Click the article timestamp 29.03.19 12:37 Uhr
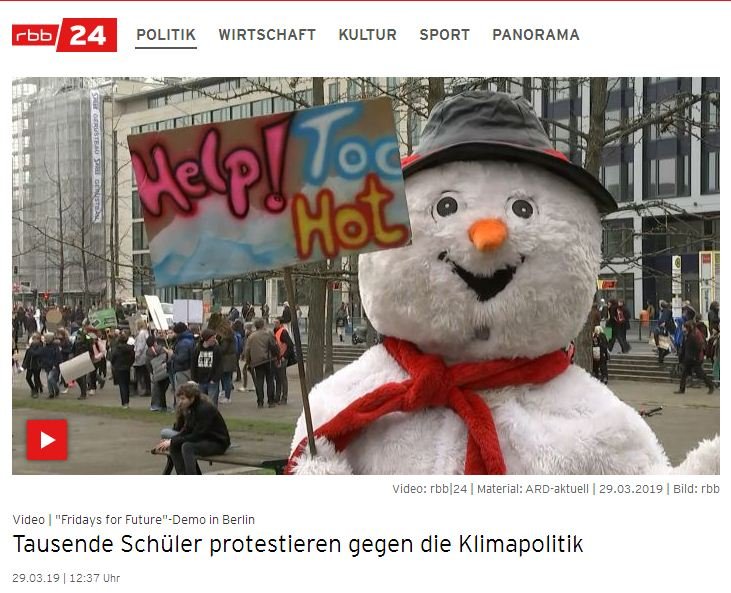This screenshot has width=731, height=593. [x=66, y=578]
